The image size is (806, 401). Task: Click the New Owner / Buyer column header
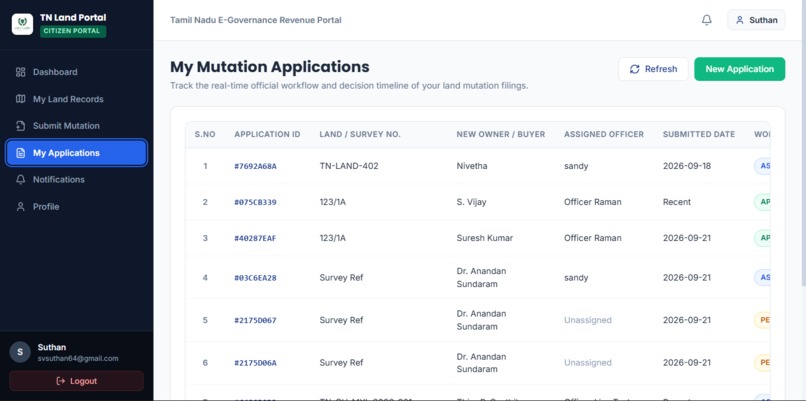point(501,134)
